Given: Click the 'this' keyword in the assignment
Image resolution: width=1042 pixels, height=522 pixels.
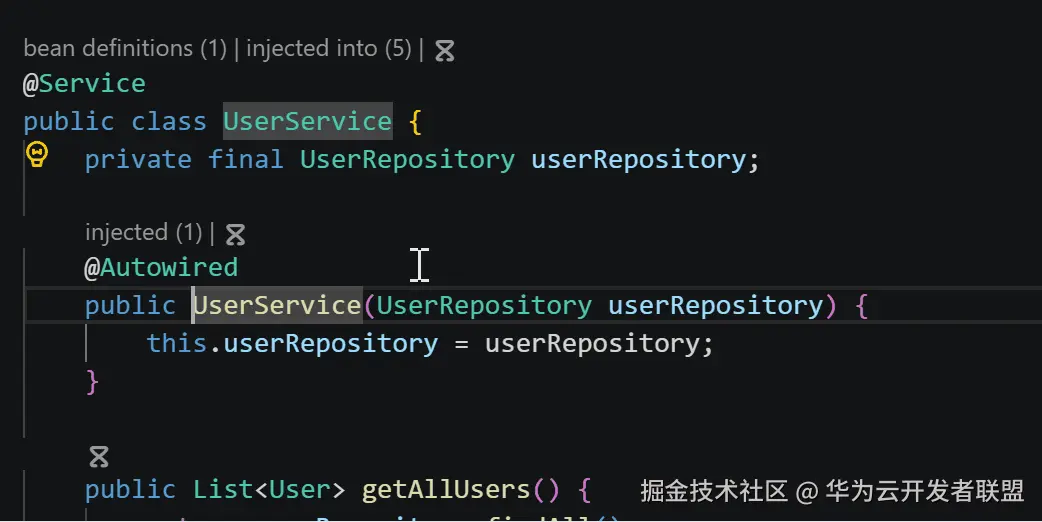Looking at the screenshot, I should (x=177, y=343).
